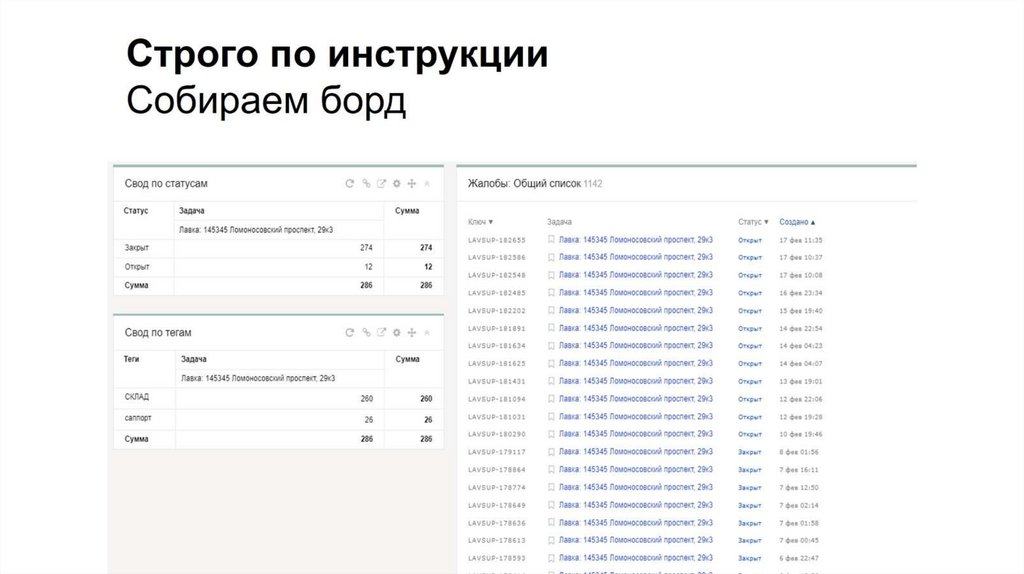
Task: Open the Статус column filter dropdown
Action: pyautogui.click(x=753, y=222)
